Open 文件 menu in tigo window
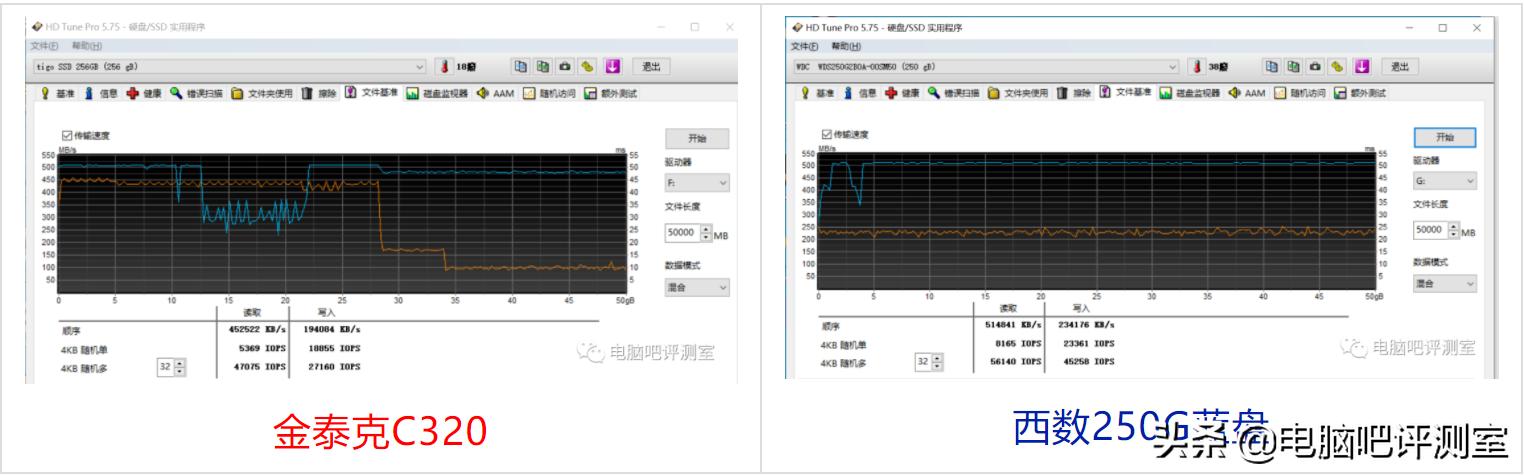Viewport: 1524px width, 476px height. tap(44, 47)
